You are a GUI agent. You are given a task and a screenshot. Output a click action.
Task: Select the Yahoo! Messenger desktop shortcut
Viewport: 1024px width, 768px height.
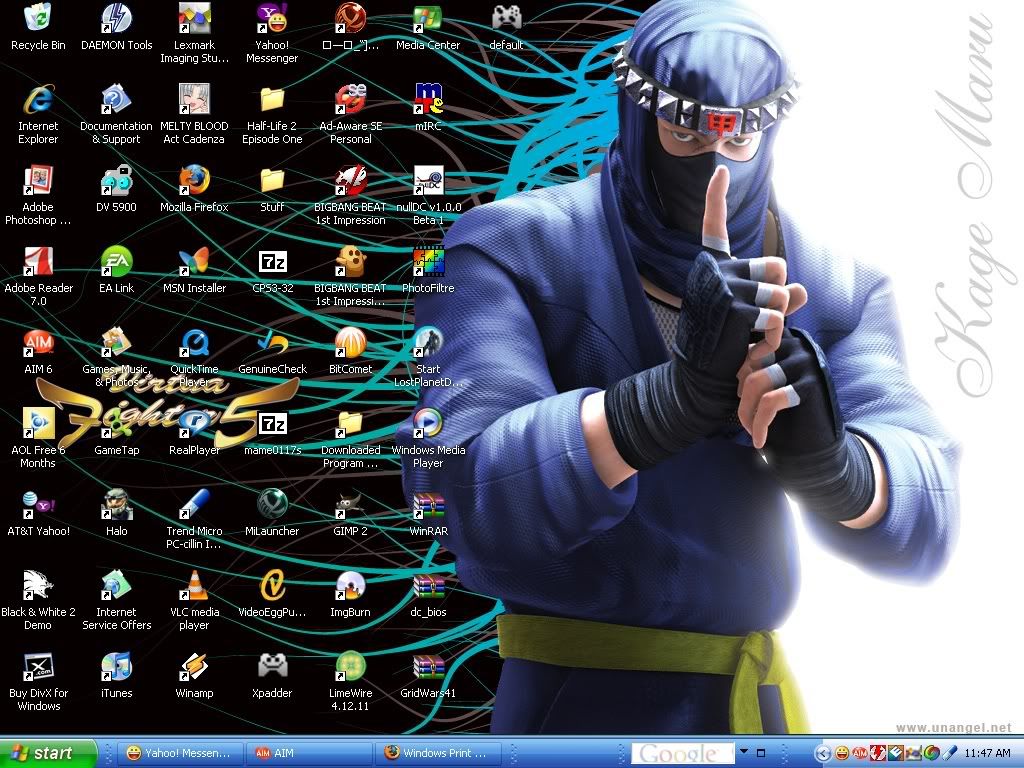click(272, 18)
